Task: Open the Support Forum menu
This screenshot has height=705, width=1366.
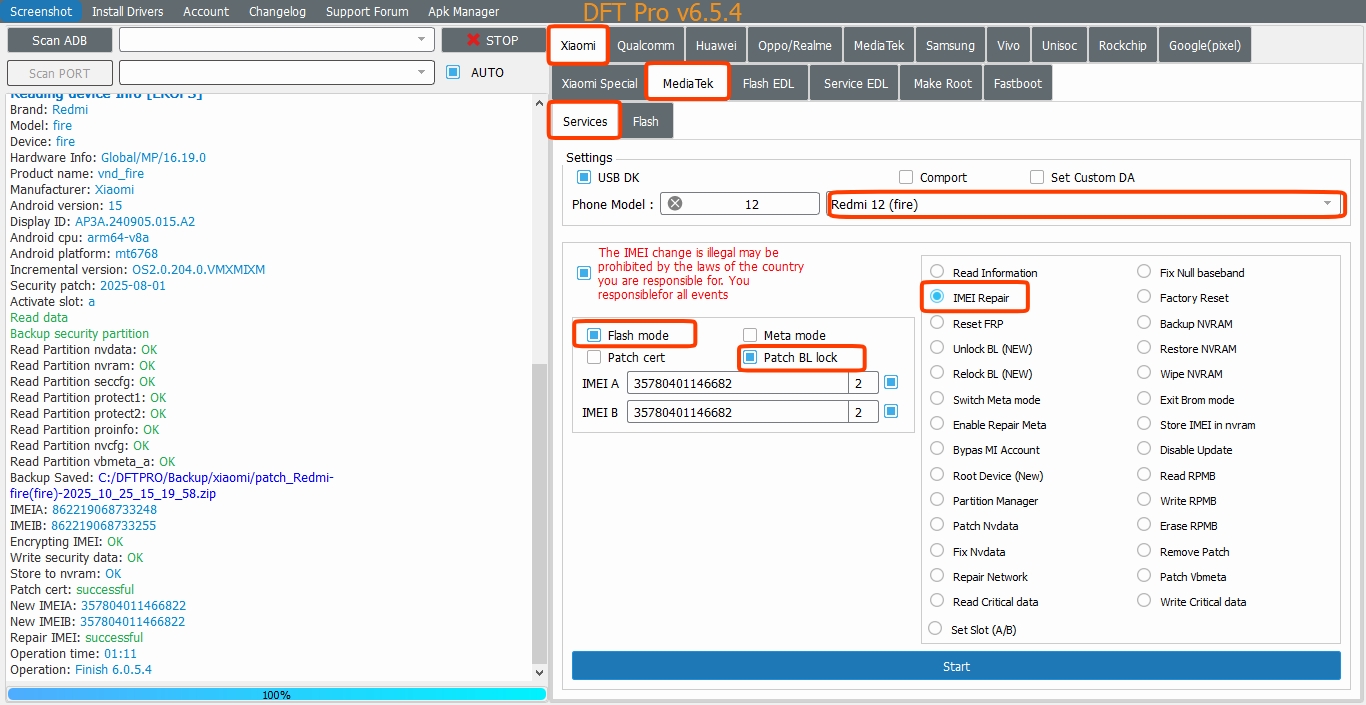Action: click(367, 11)
